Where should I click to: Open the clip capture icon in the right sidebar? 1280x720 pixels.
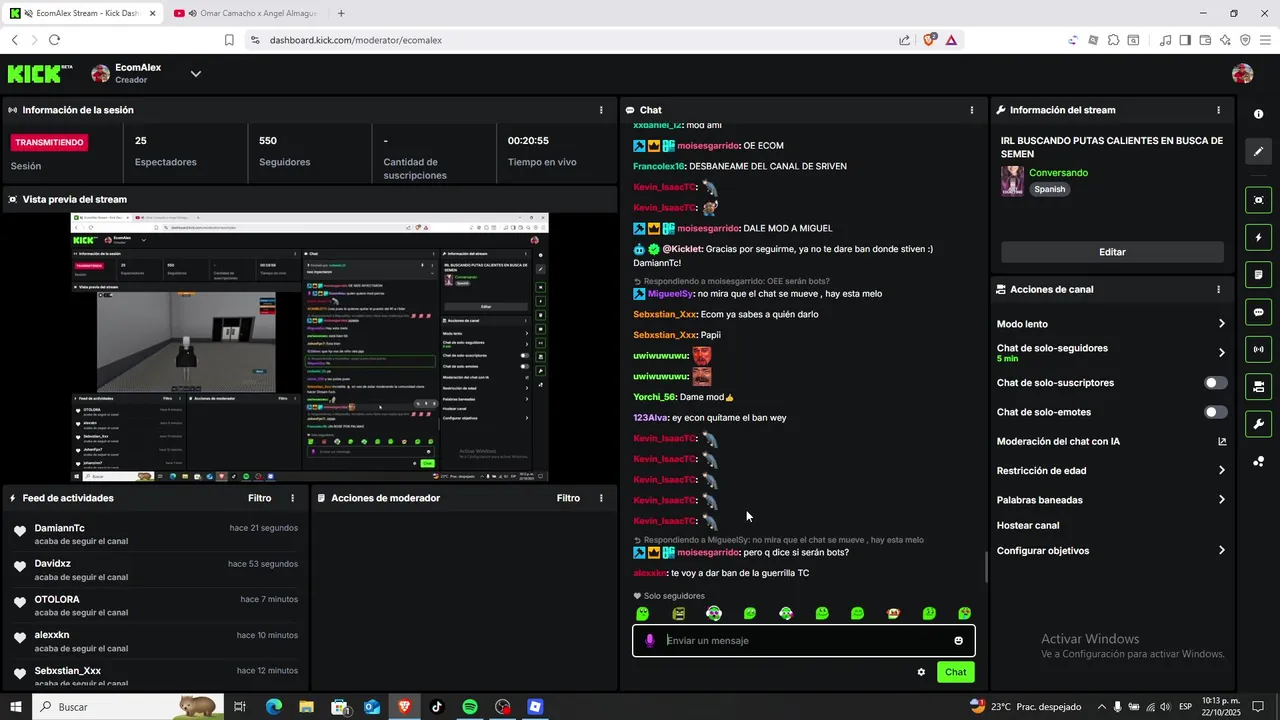1258,200
